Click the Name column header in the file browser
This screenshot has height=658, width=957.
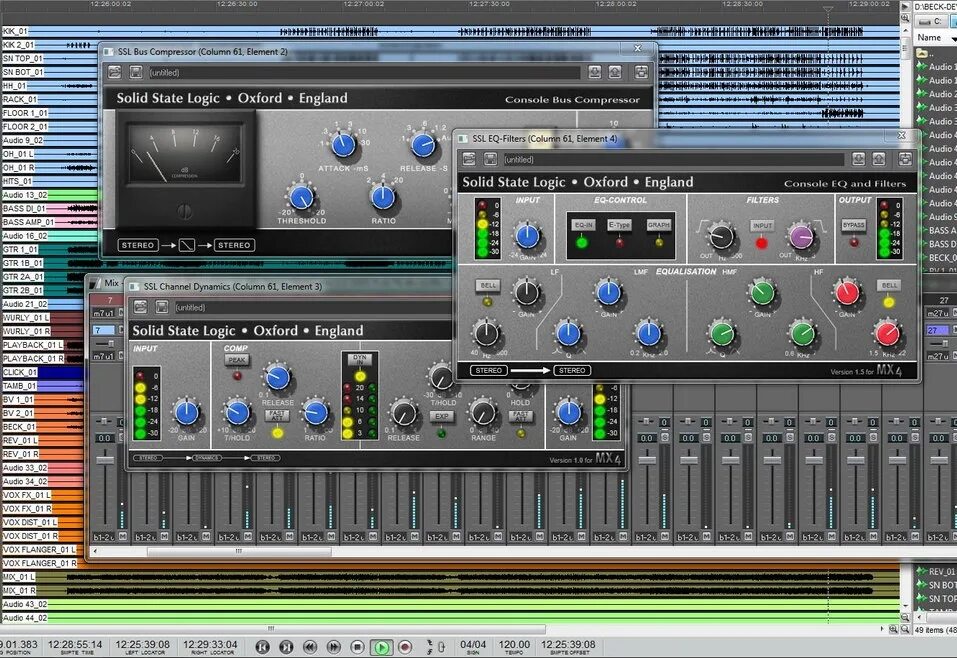929,37
